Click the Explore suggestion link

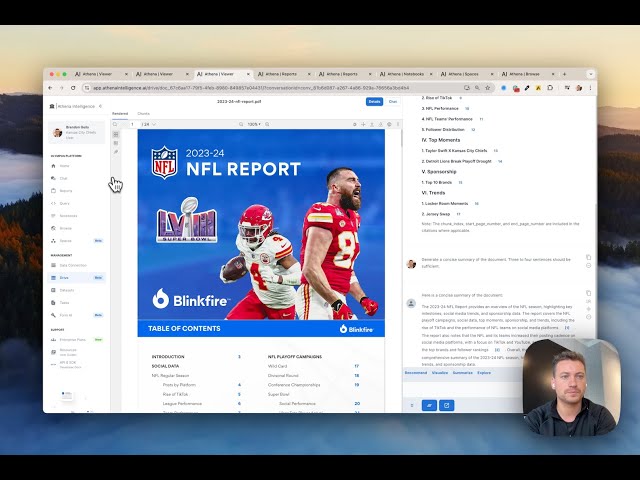(484, 373)
